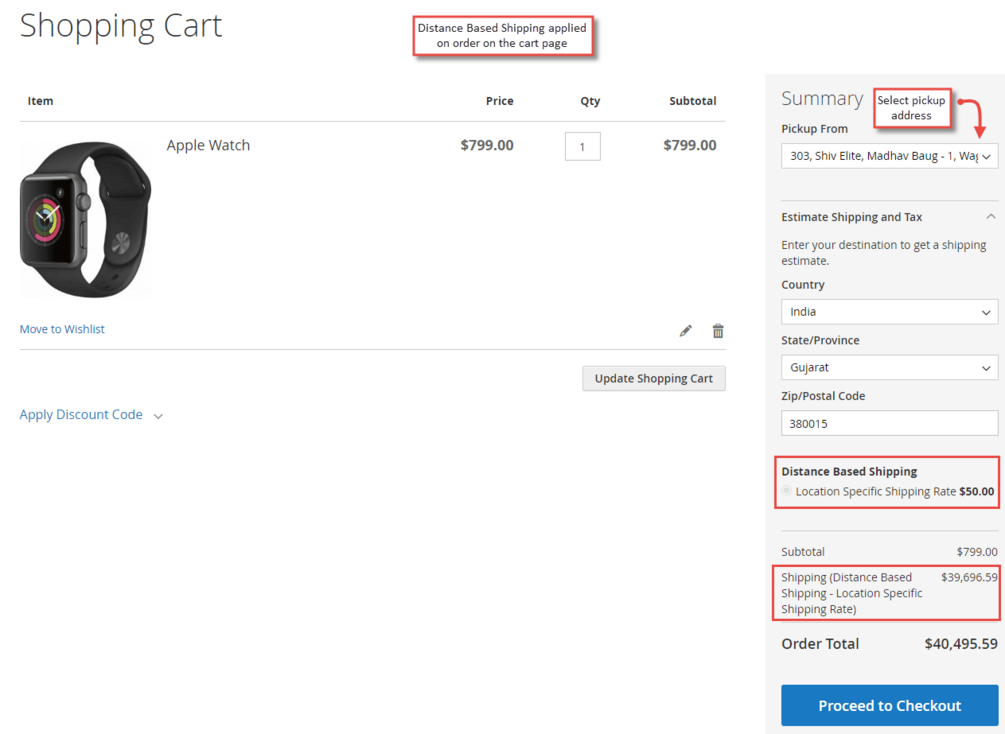The height and width of the screenshot is (734, 1005).
Task: Click the Shopping Cart page heading
Action: pos(121,26)
